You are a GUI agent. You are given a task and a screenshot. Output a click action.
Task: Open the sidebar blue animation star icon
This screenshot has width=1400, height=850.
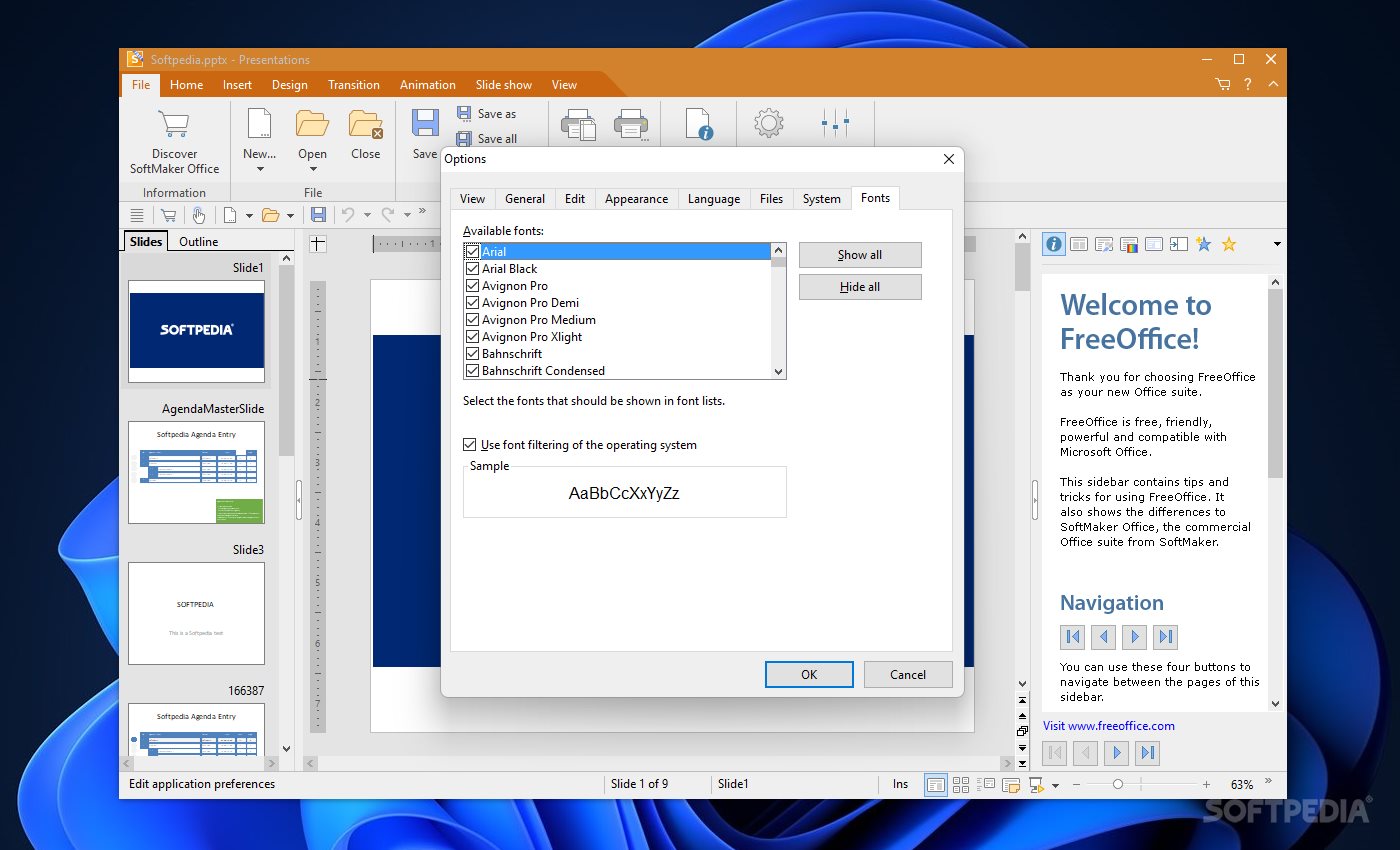pos(1204,244)
